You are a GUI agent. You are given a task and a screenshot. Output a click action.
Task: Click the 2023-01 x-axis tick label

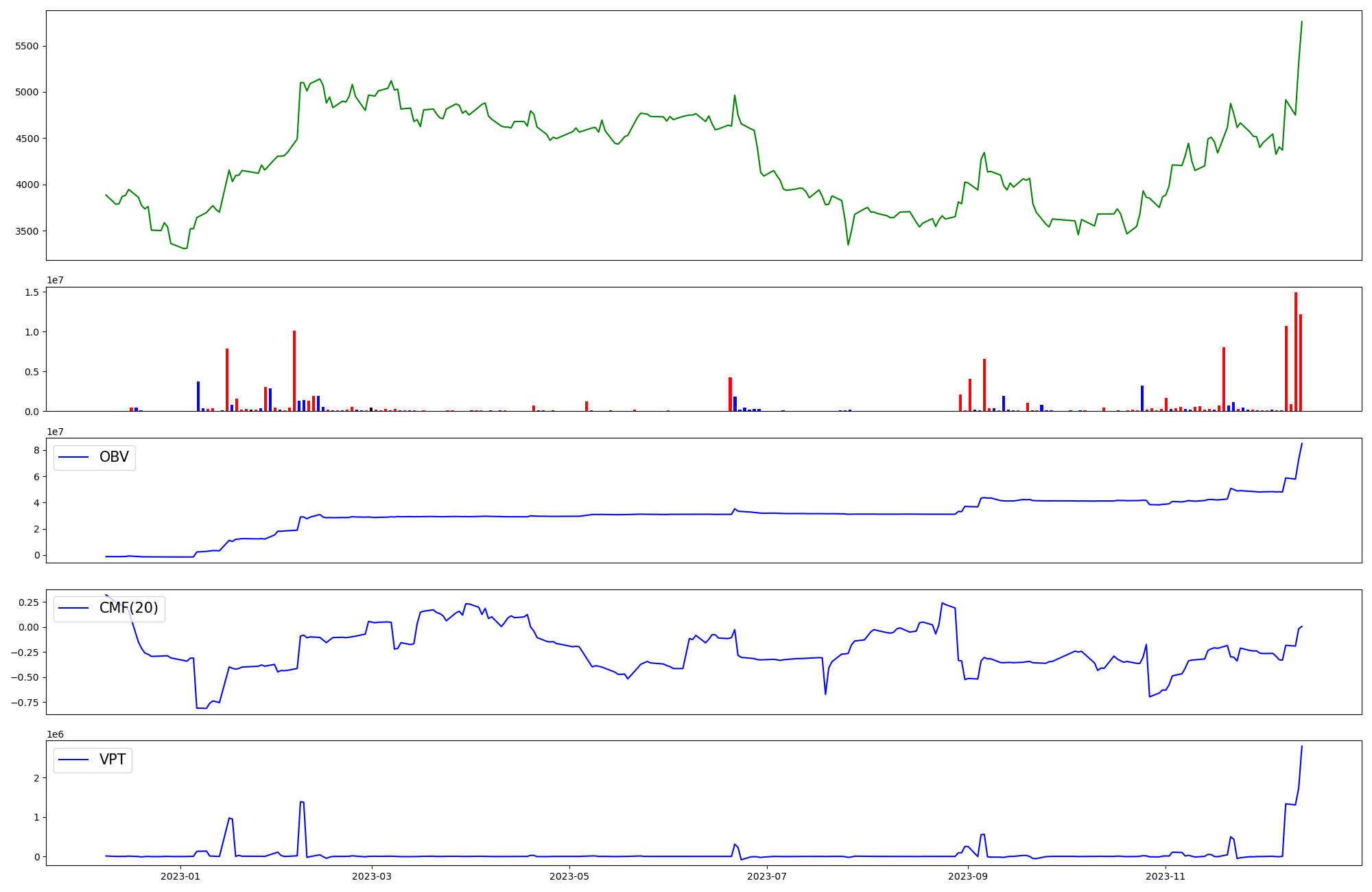pyautogui.click(x=180, y=876)
